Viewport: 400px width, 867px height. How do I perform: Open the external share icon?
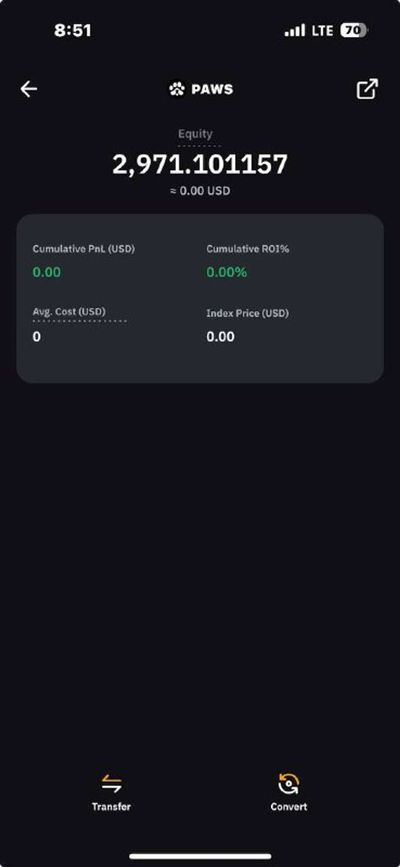pos(367,89)
